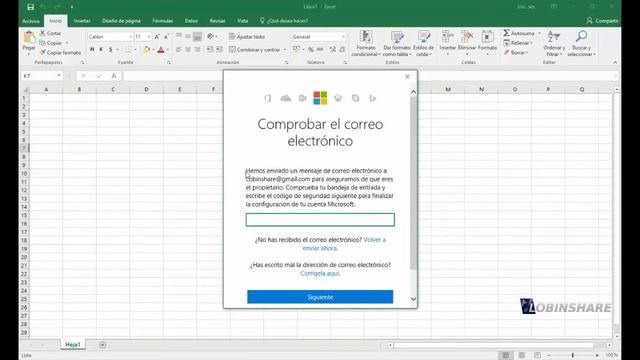Switch to the Vista tab
Image resolution: width=640 pixels, height=360 pixels.
[x=242, y=21]
